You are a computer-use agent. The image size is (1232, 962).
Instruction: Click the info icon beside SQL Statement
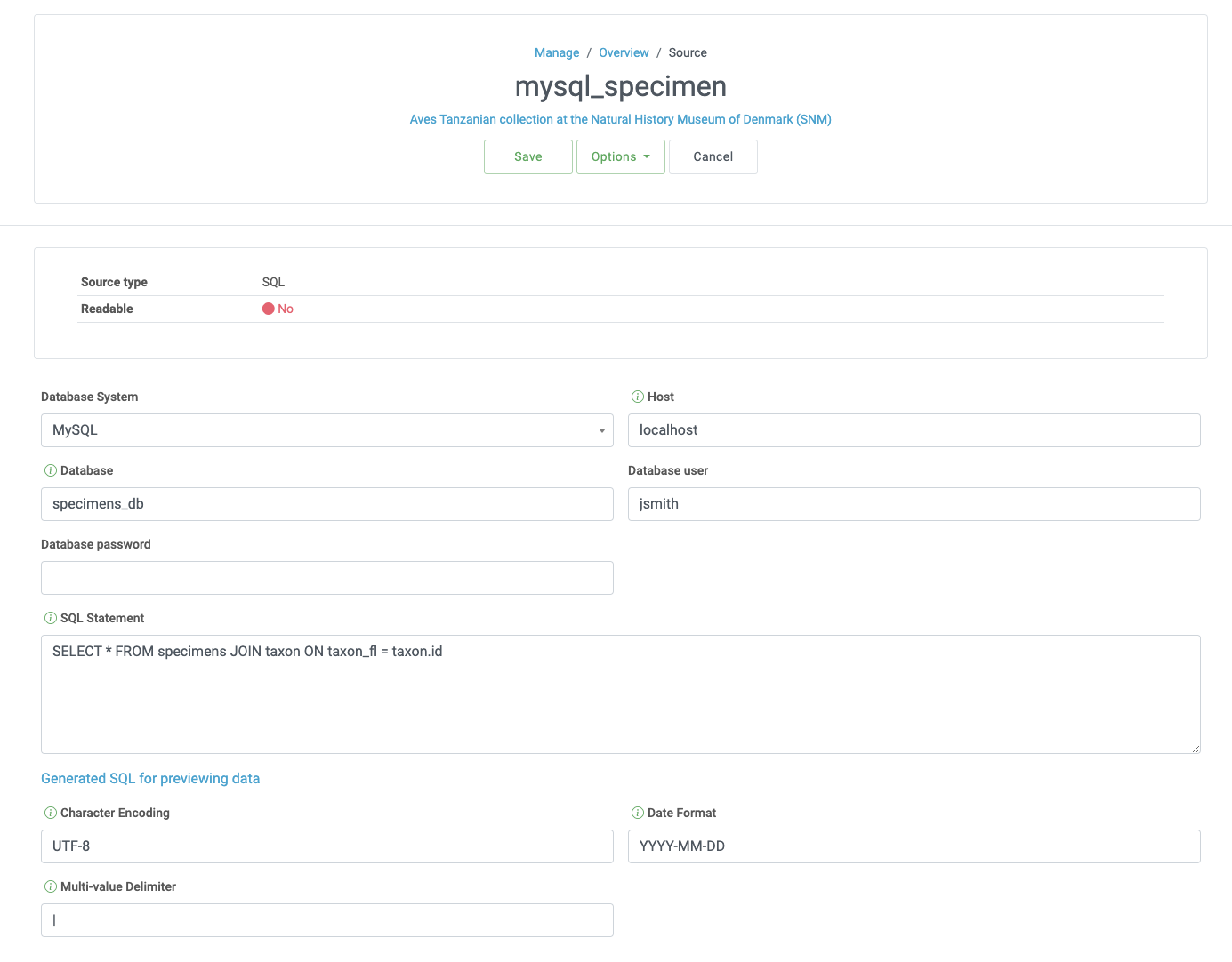[x=50, y=618]
